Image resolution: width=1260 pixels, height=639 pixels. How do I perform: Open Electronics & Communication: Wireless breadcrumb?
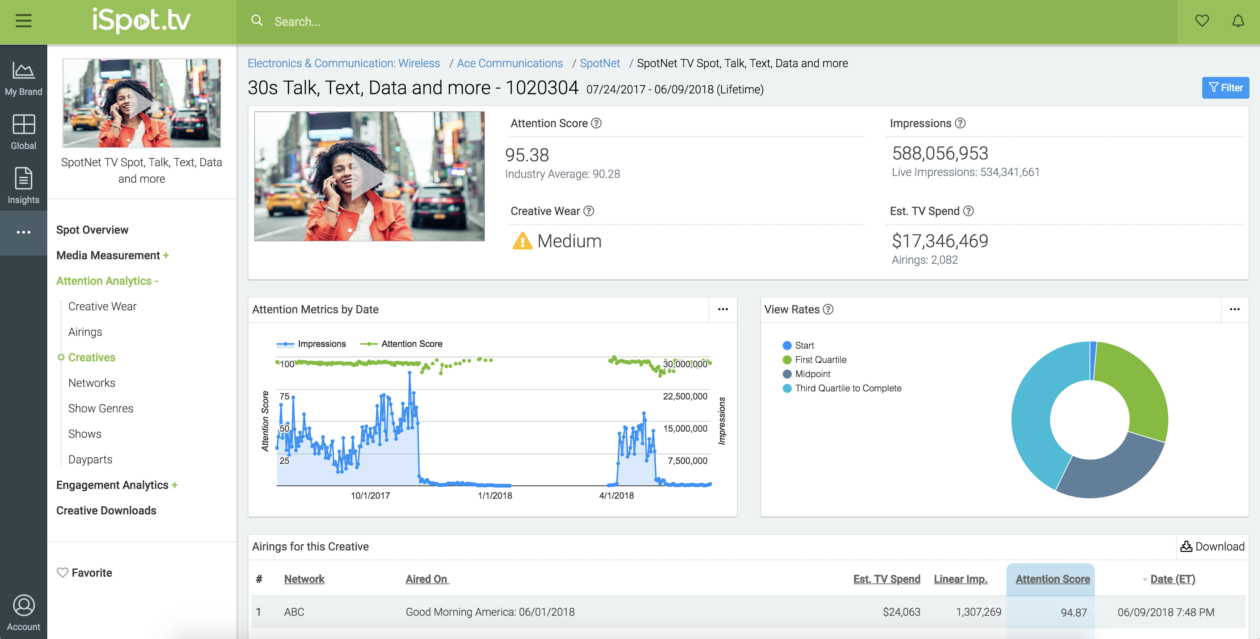pyautogui.click(x=344, y=63)
